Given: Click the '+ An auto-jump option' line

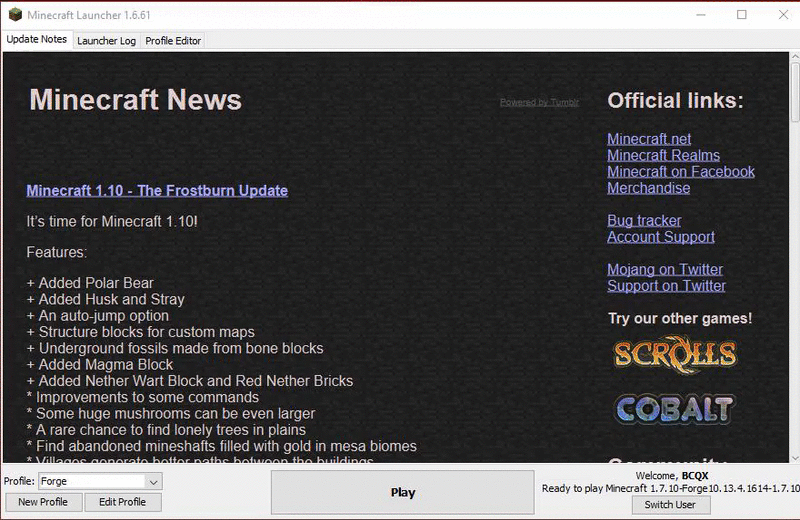Looking at the screenshot, I should pos(97,315).
